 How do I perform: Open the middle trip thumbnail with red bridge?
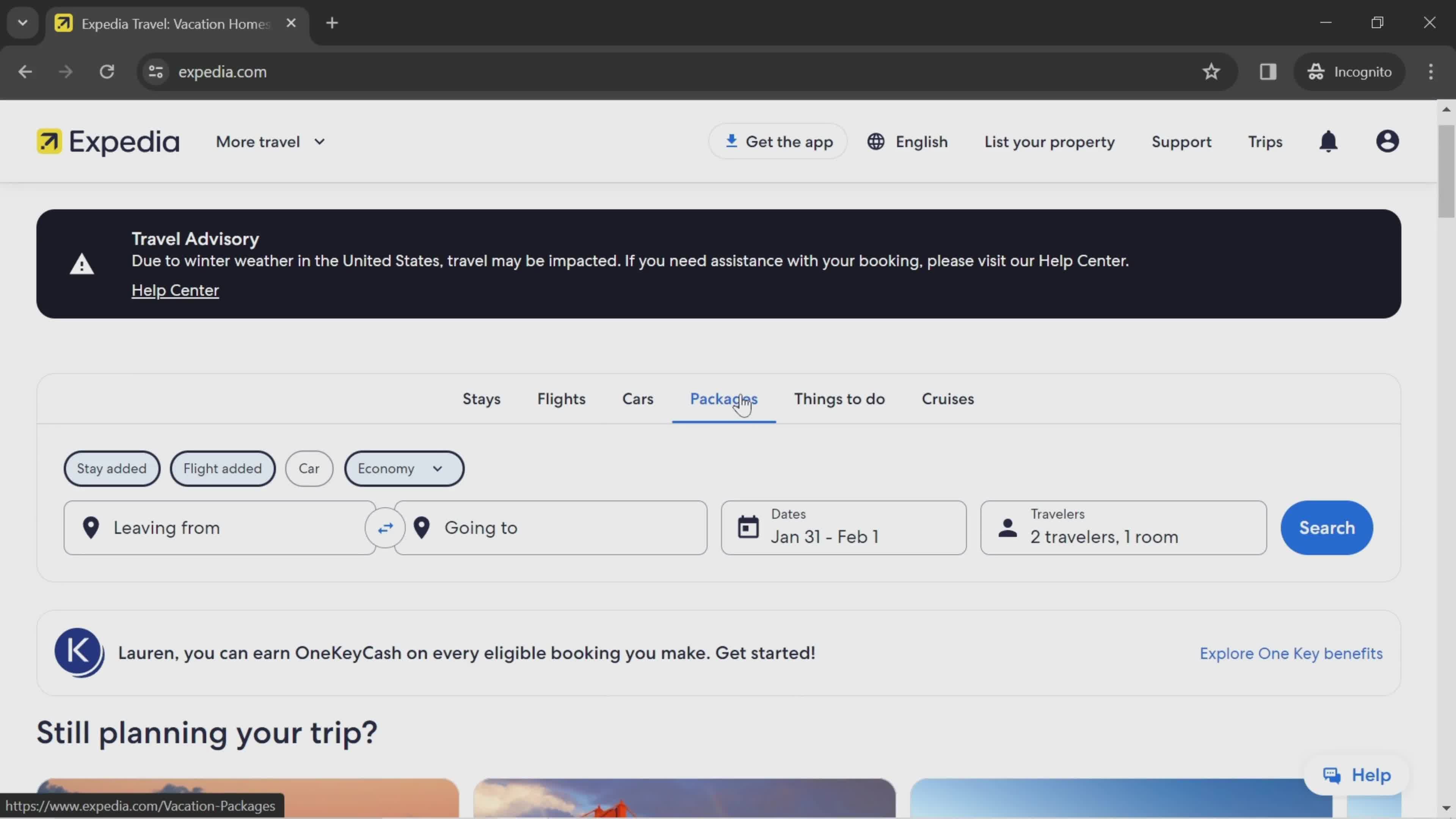point(684,798)
